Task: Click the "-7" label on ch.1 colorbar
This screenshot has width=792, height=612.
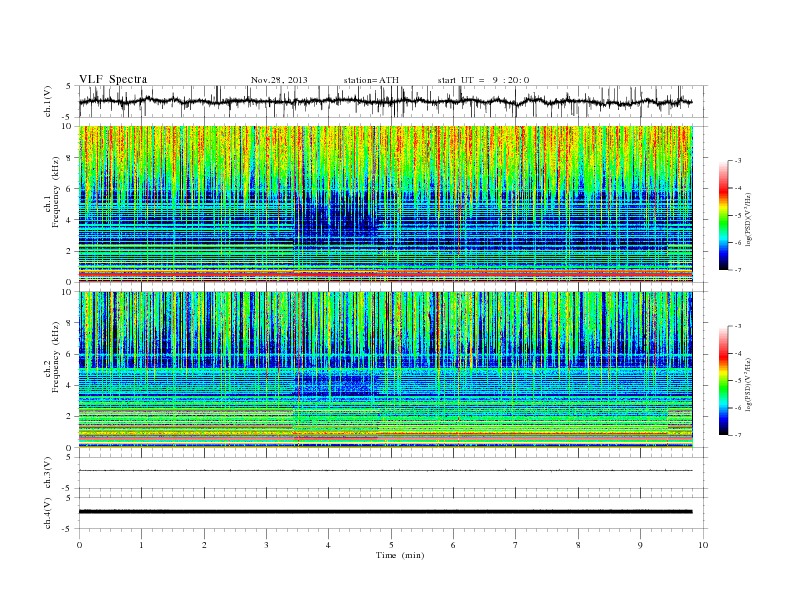Action: coord(738,270)
